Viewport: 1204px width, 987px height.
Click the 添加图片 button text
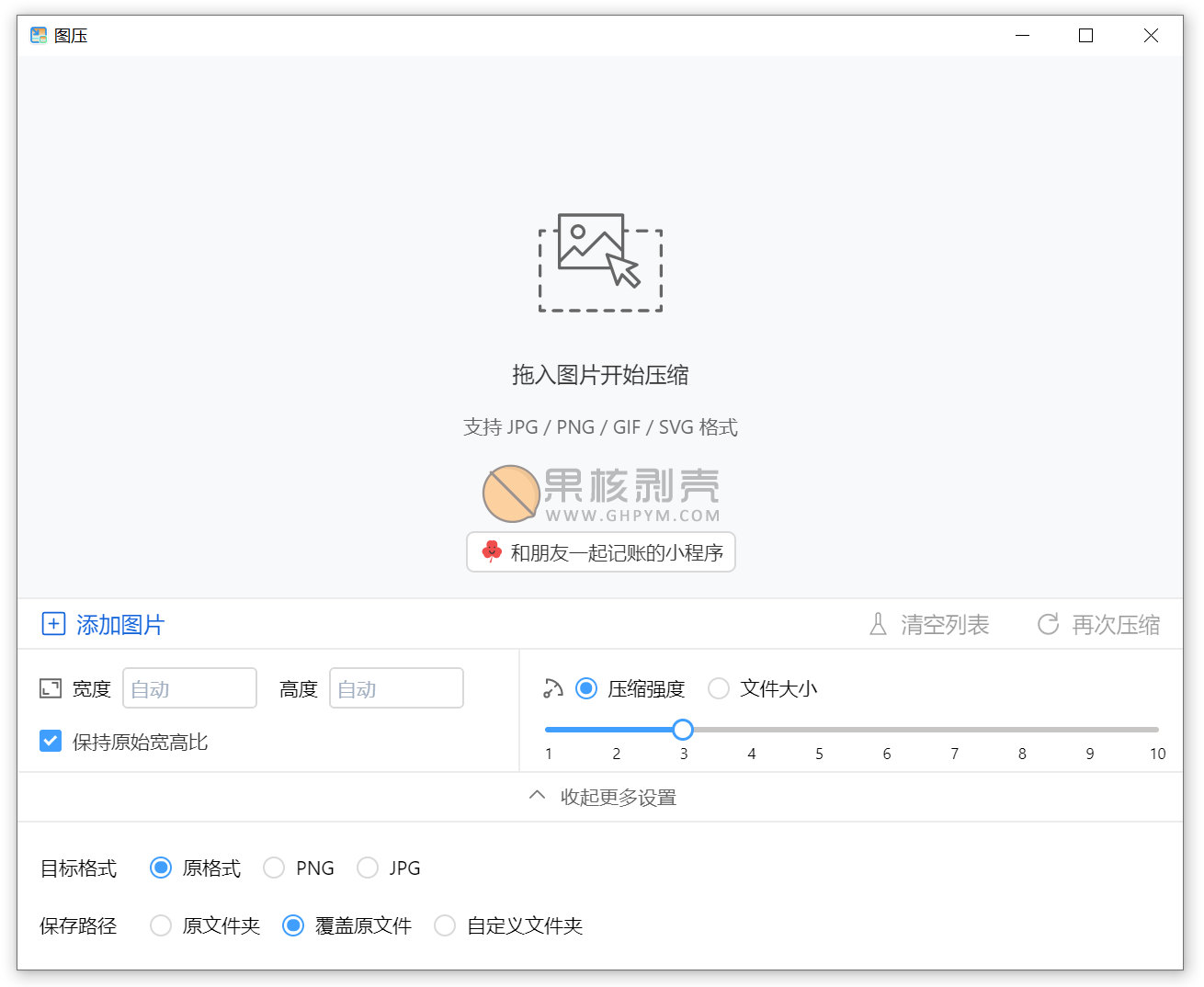(x=120, y=625)
